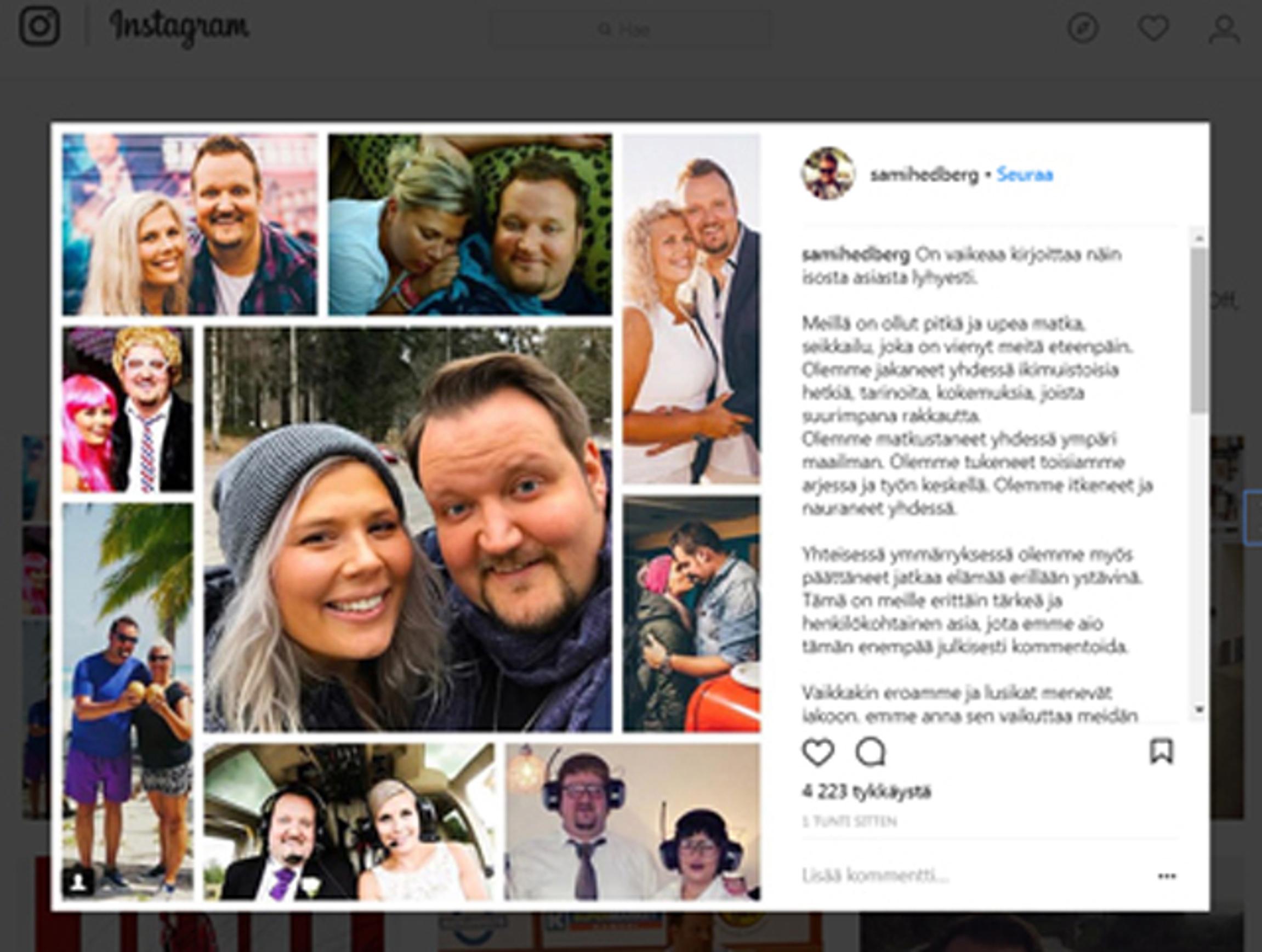Click the caption scrollbar thumb
This screenshot has width=1262, height=952.
tap(1198, 330)
